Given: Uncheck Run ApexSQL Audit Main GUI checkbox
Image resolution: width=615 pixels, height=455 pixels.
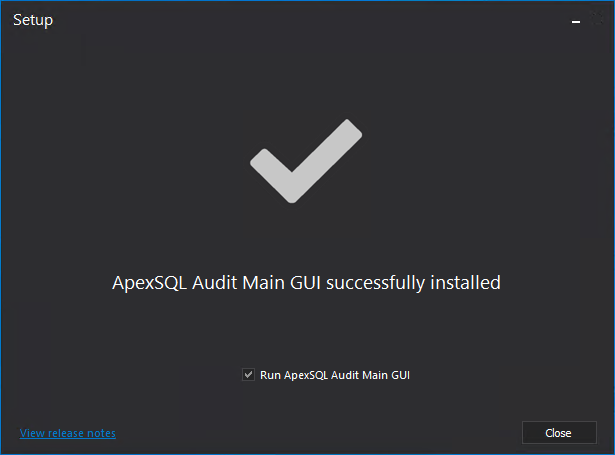Looking at the screenshot, I should pyautogui.click(x=248, y=375).
